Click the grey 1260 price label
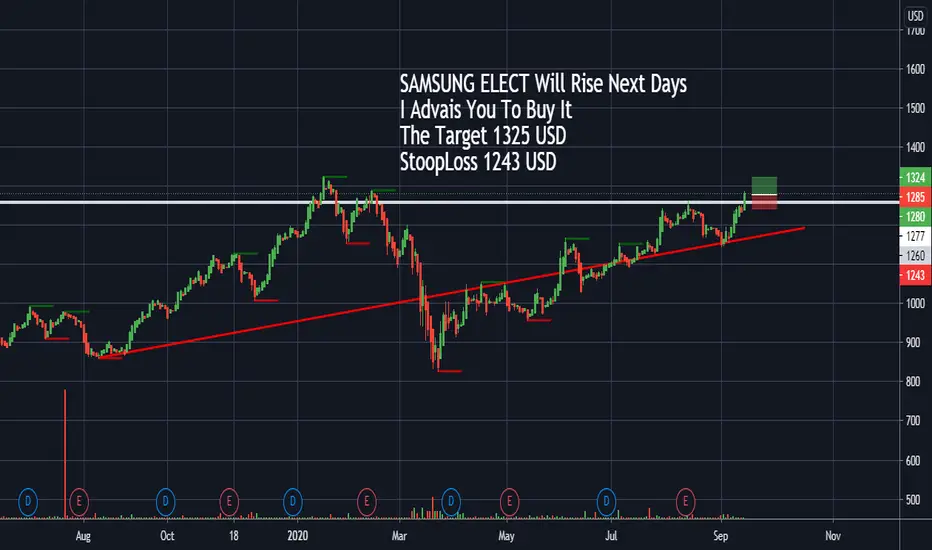932x550 pixels. coord(915,256)
